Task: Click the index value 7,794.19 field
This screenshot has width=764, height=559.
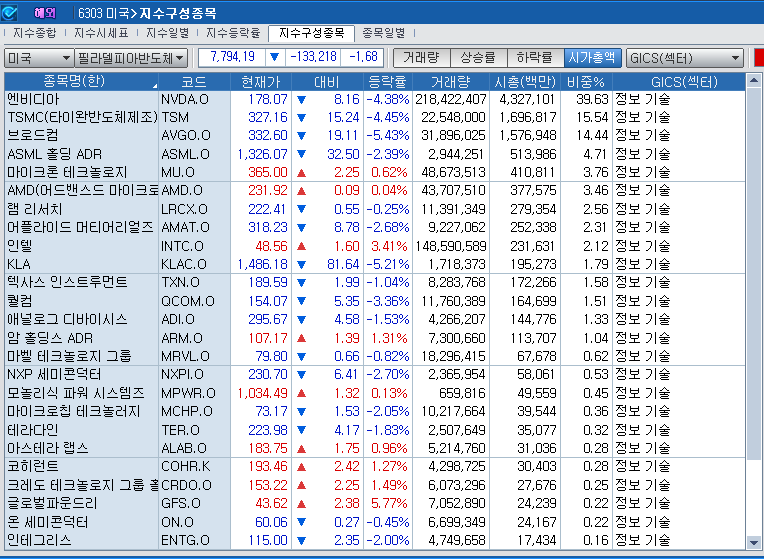Action: [232, 57]
